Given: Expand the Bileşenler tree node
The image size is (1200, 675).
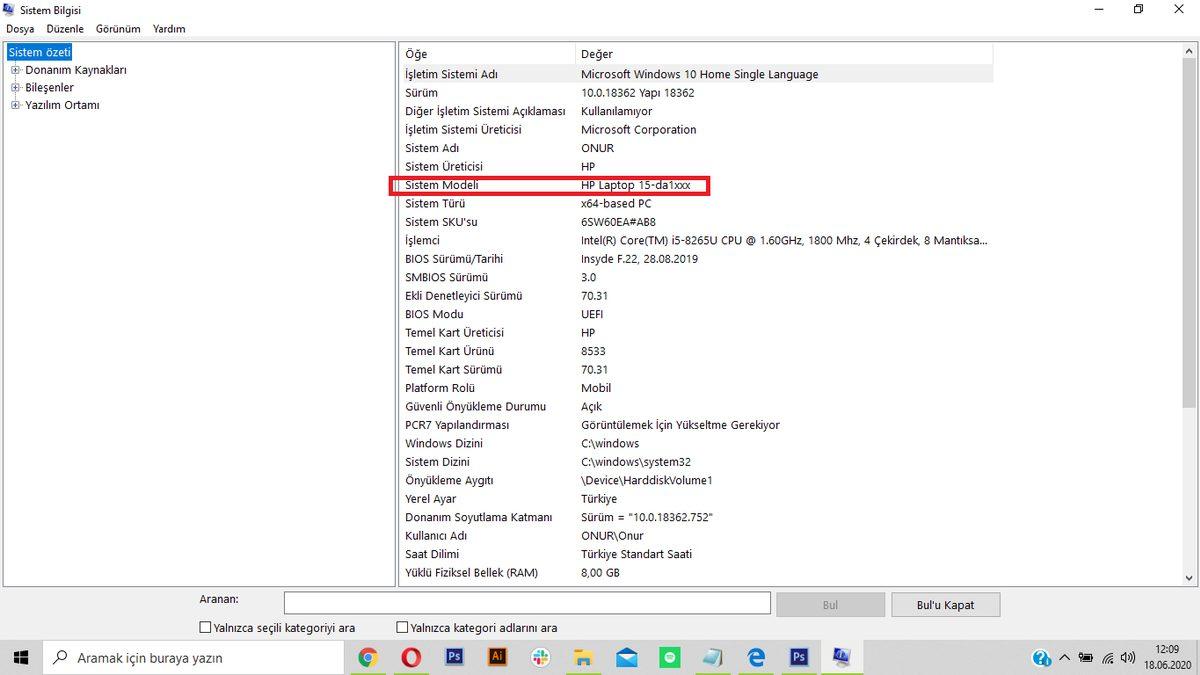Looking at the screenshot, I should (x=13, y=87).
